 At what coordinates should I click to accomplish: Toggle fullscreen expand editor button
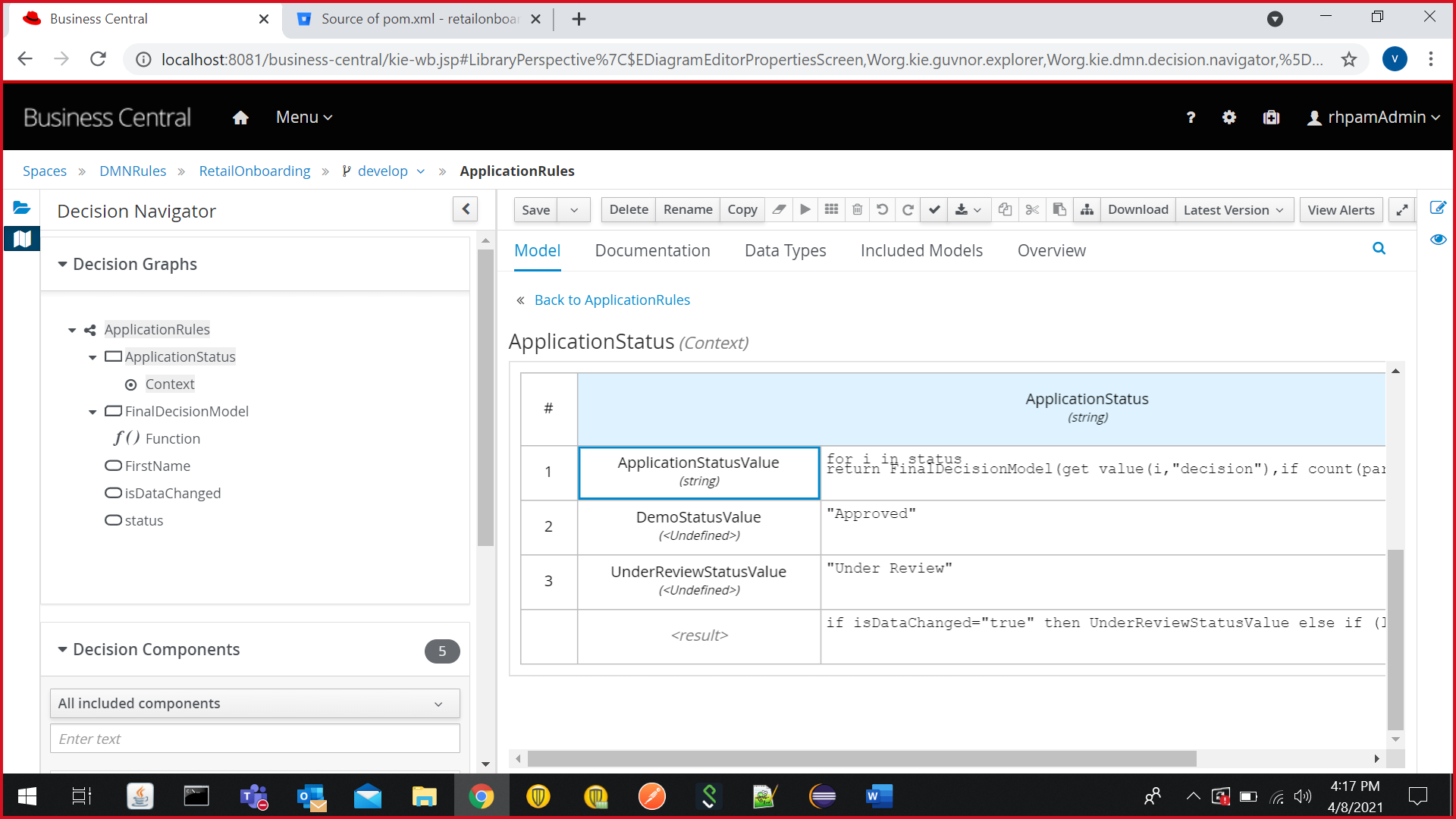(x=1402, y=210)
